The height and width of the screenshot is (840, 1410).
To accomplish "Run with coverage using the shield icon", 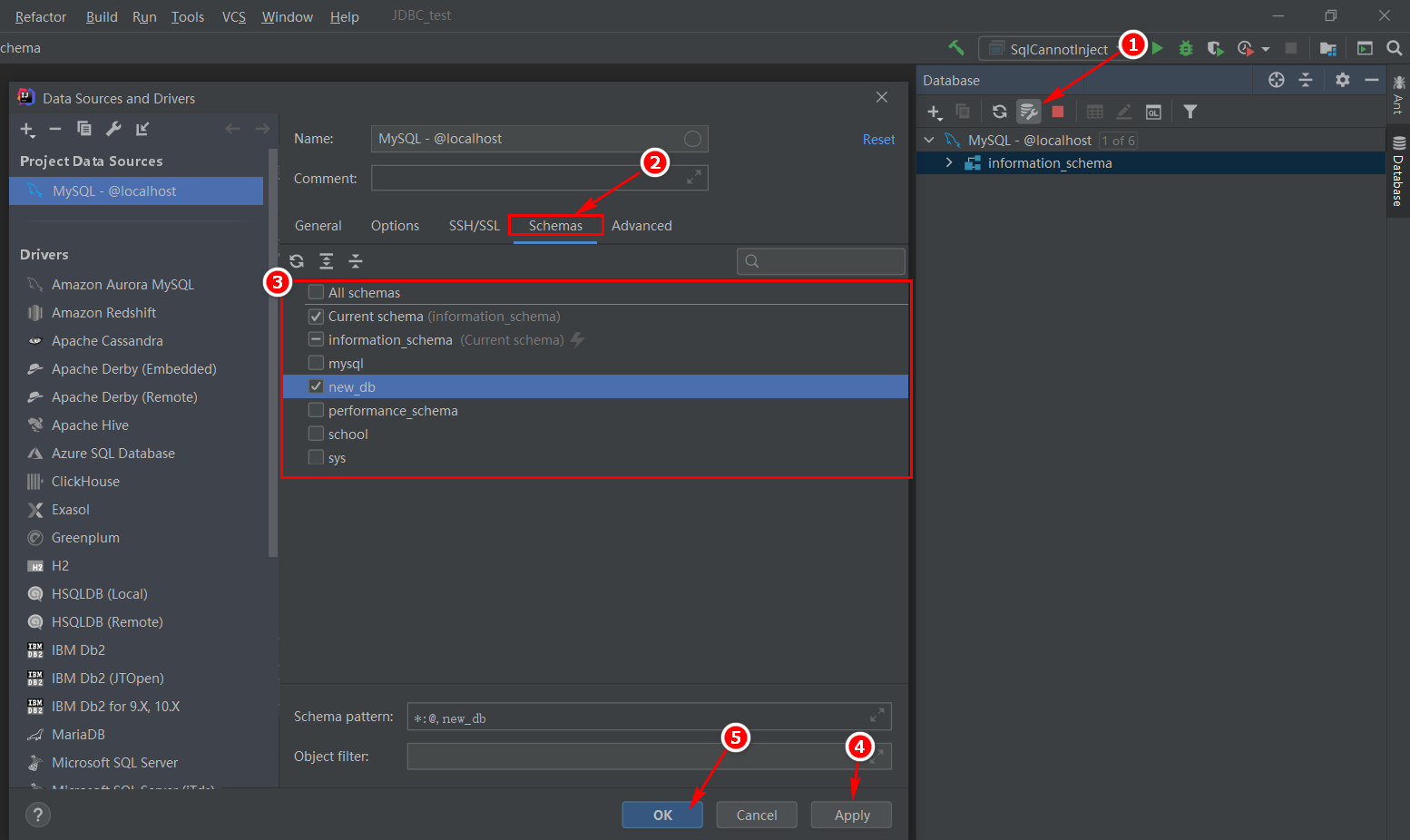I will pos(1216,48).
